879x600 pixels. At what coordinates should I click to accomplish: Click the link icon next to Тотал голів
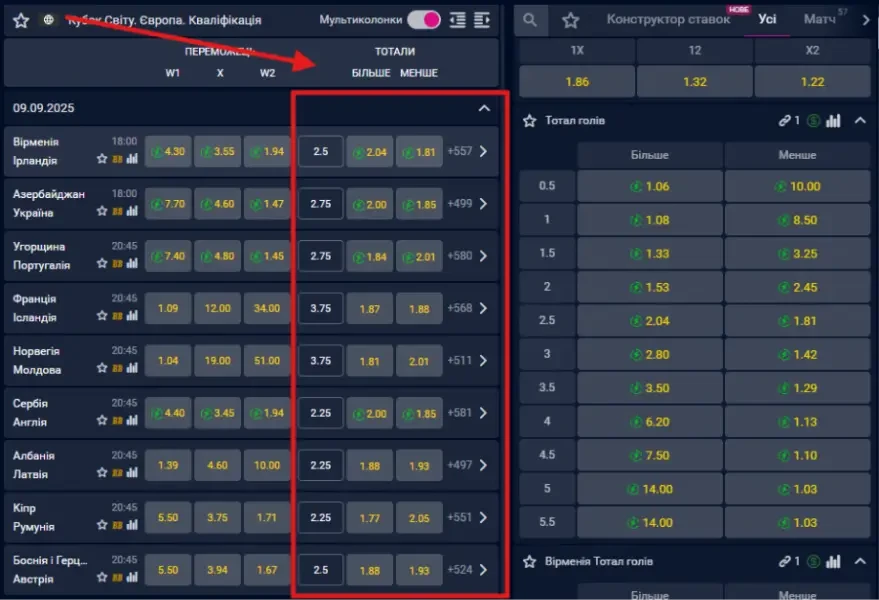point(786,121)
